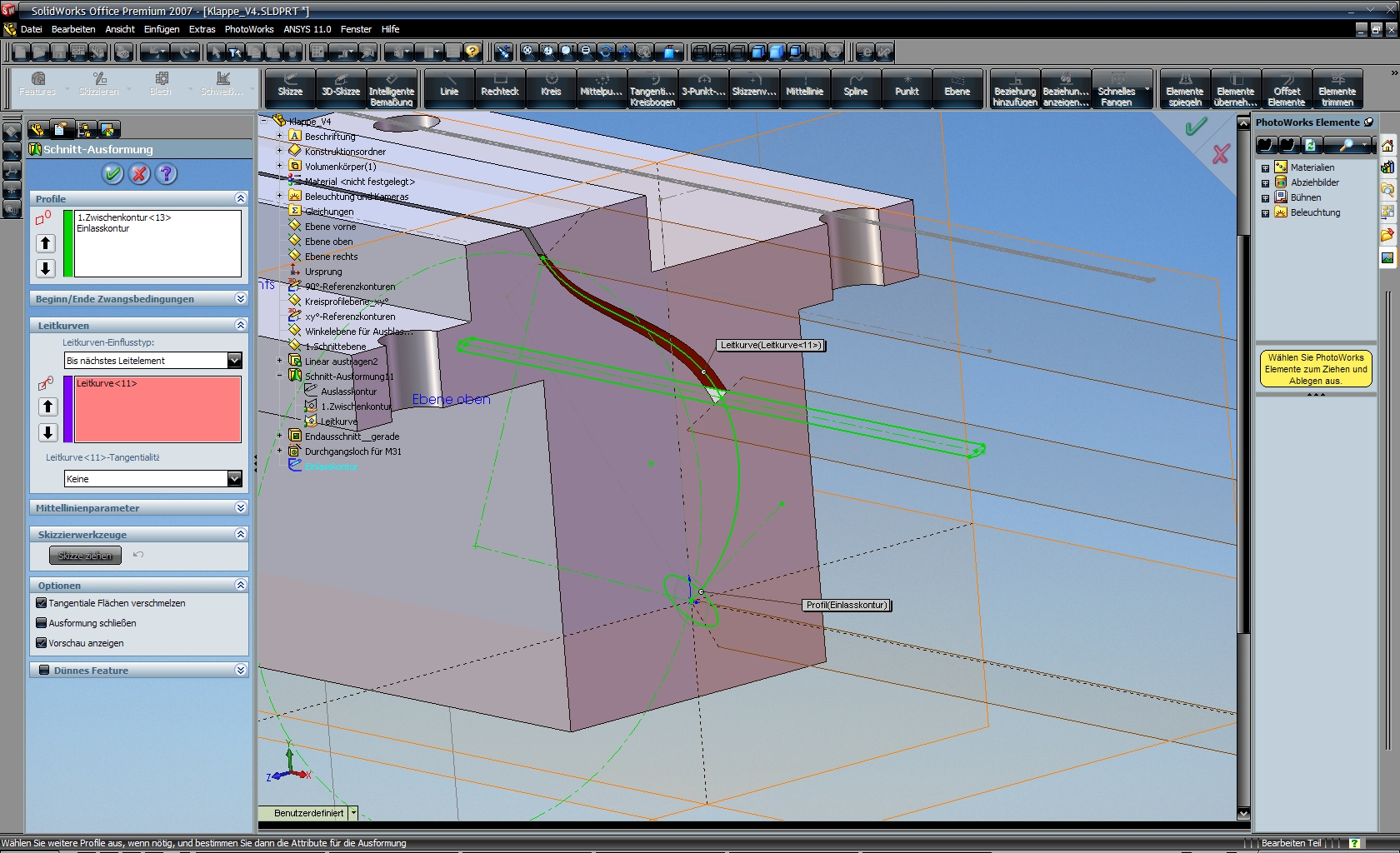The width and height of the screenshot is (1400, 853).
Task: Select Leitkurve<11> in the pink guide curve list
Action: pyautogui.click(x=107, y=384)
